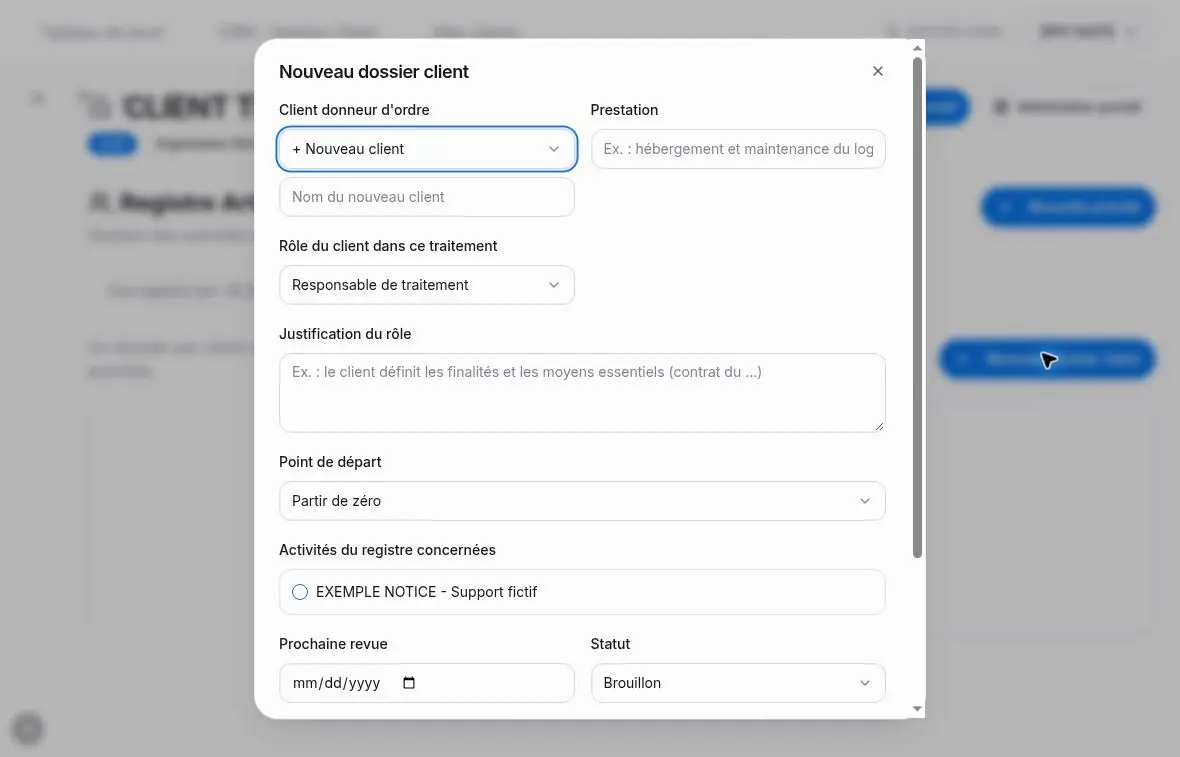Open the Rôle du client dropdown

coord(427,285)
